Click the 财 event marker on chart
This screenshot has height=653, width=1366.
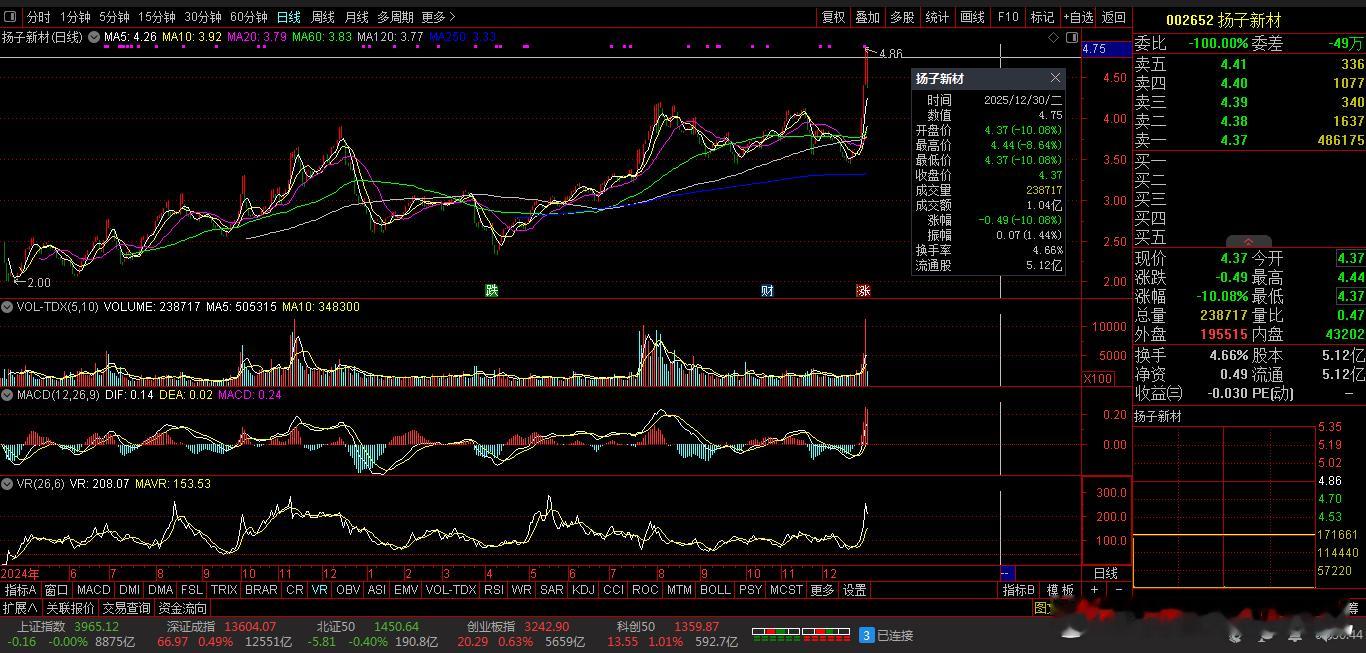click(x=767, y=290)
